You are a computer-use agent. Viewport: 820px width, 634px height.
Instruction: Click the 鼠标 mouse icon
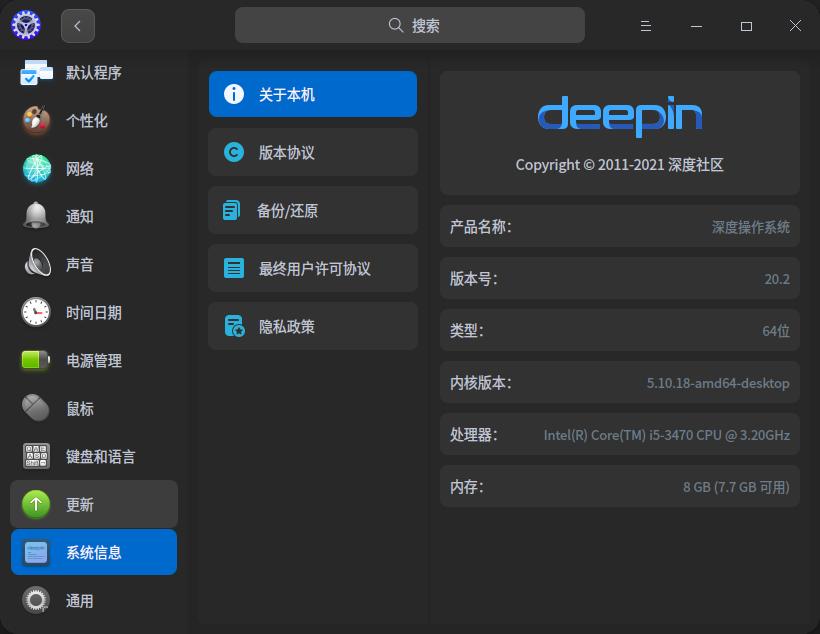(x=36, y=407)
